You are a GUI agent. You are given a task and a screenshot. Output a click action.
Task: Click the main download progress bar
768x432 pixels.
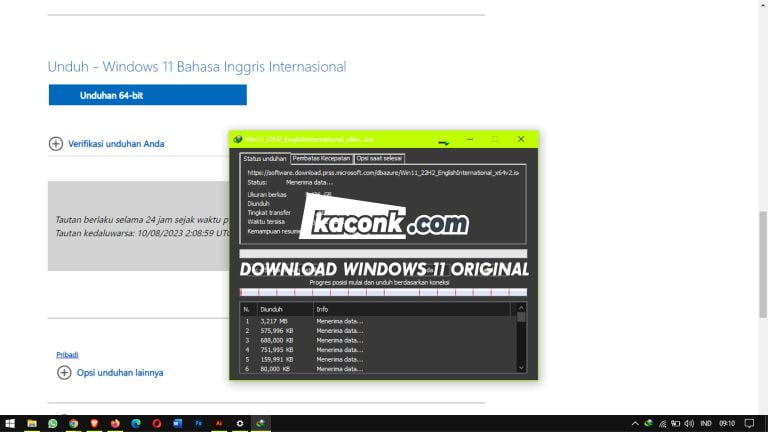click(383, 254)
